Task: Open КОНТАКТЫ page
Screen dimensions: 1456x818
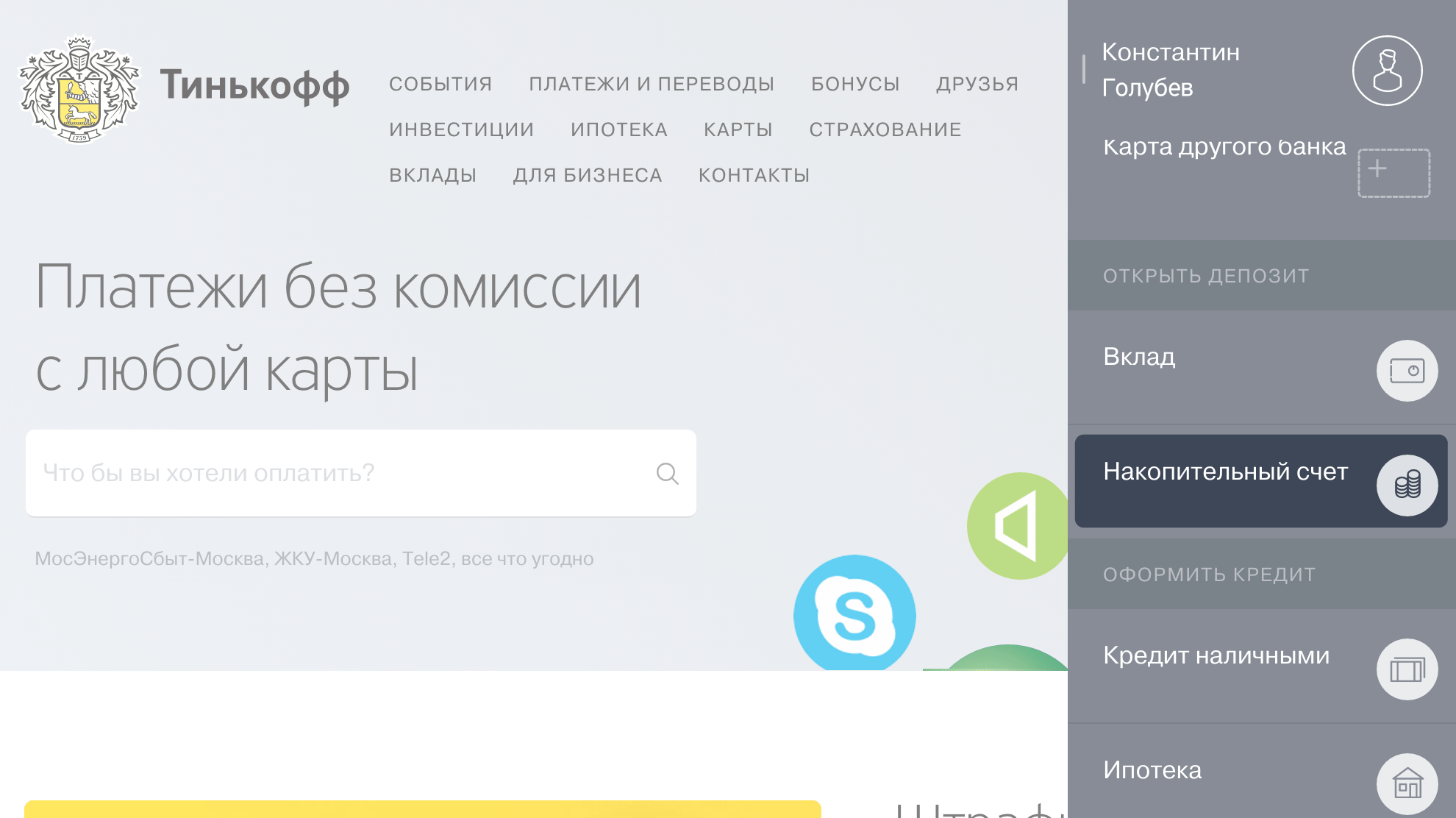Action: 754,175
